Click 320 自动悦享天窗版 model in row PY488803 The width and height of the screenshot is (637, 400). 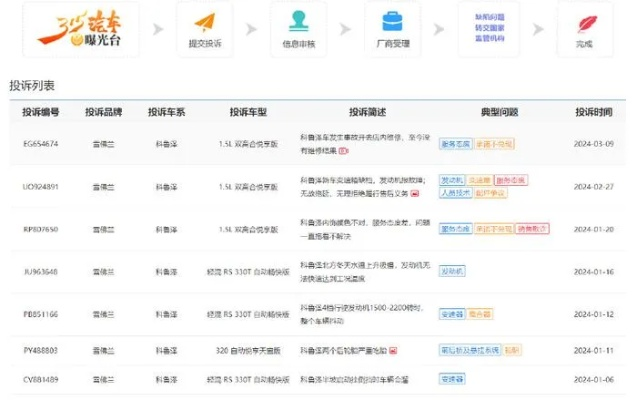[x=248, y=350]
